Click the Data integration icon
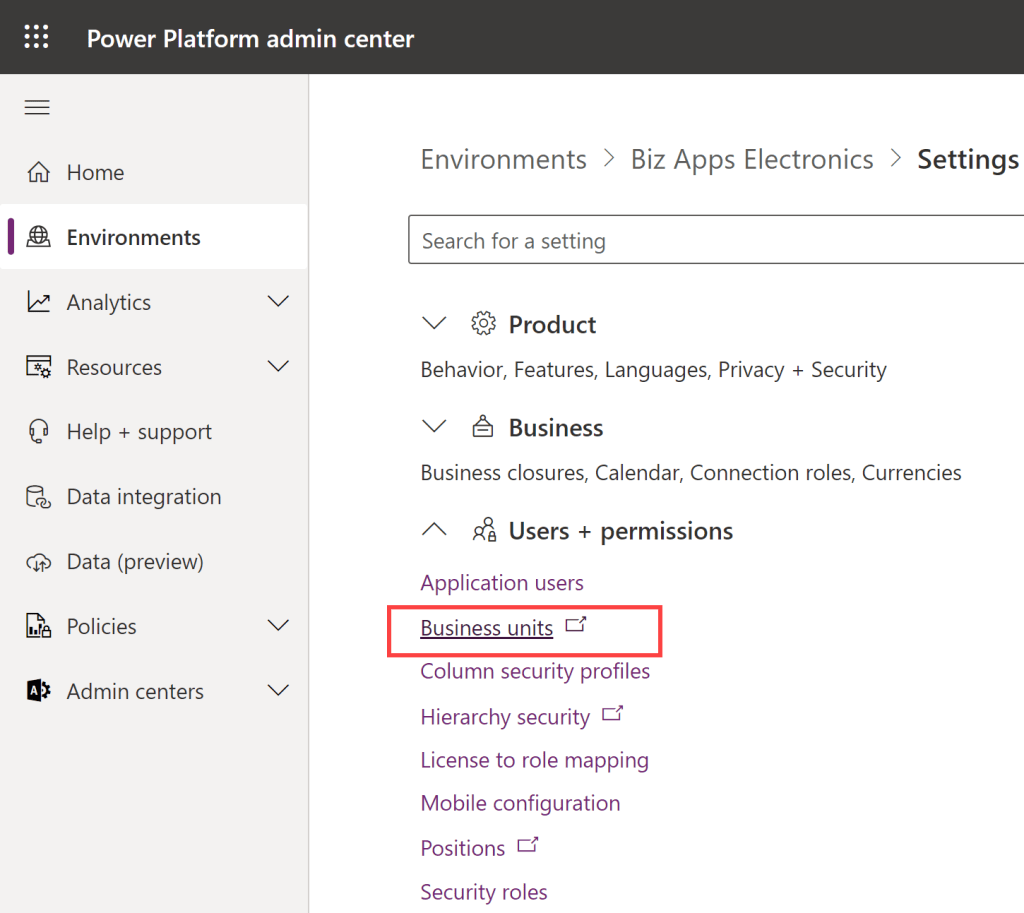The height and width of the screenshot is (913, 1024). click(38, 497)
